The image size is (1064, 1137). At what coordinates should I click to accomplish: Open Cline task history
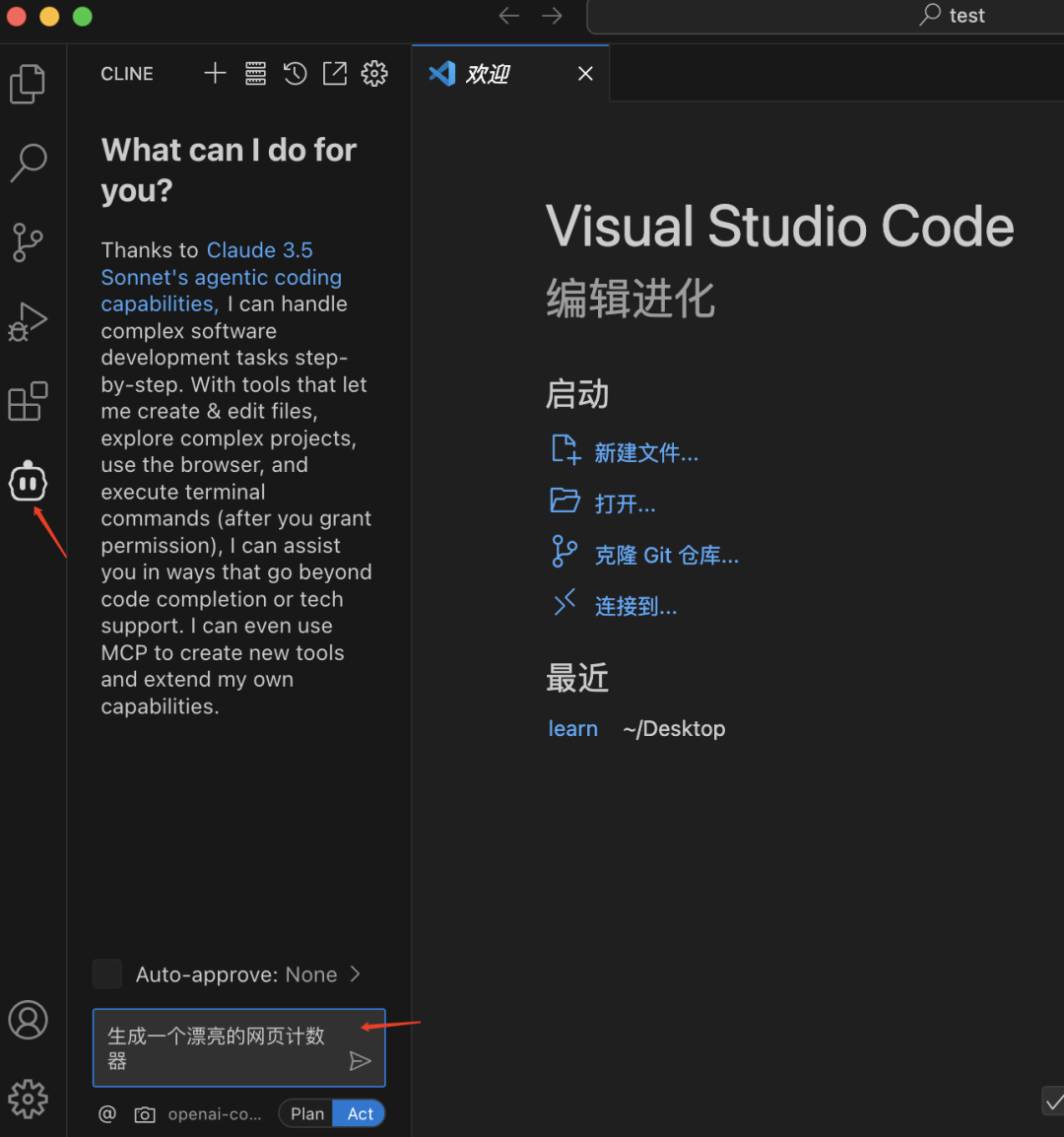pos(295,73)
